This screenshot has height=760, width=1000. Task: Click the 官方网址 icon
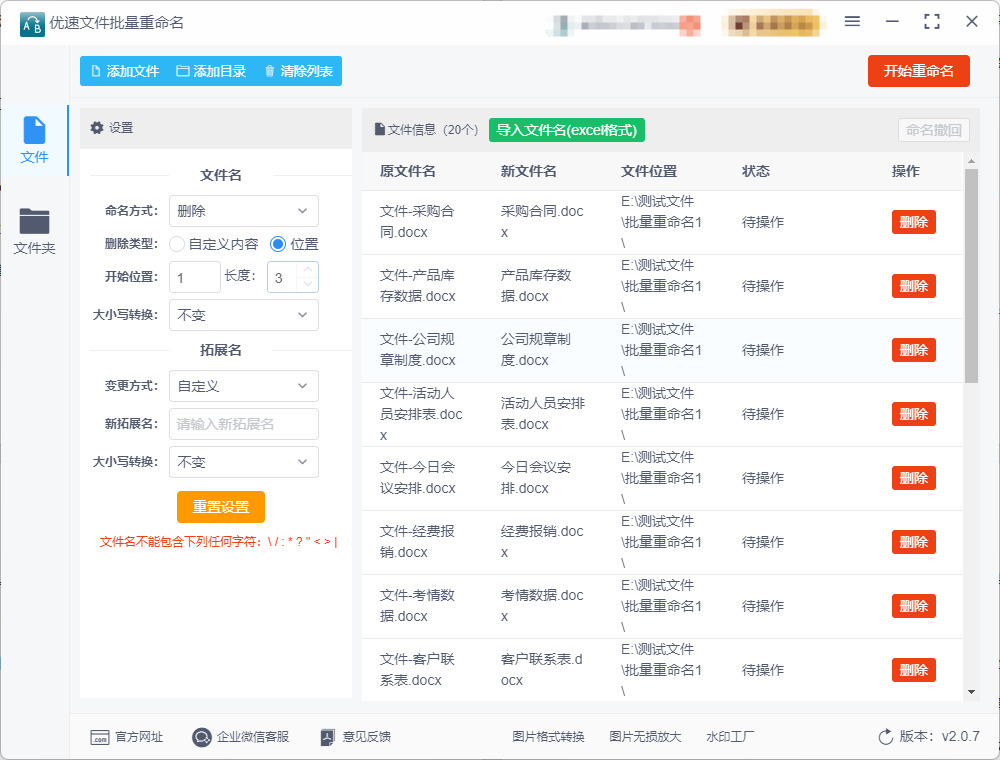pos(99,737)
